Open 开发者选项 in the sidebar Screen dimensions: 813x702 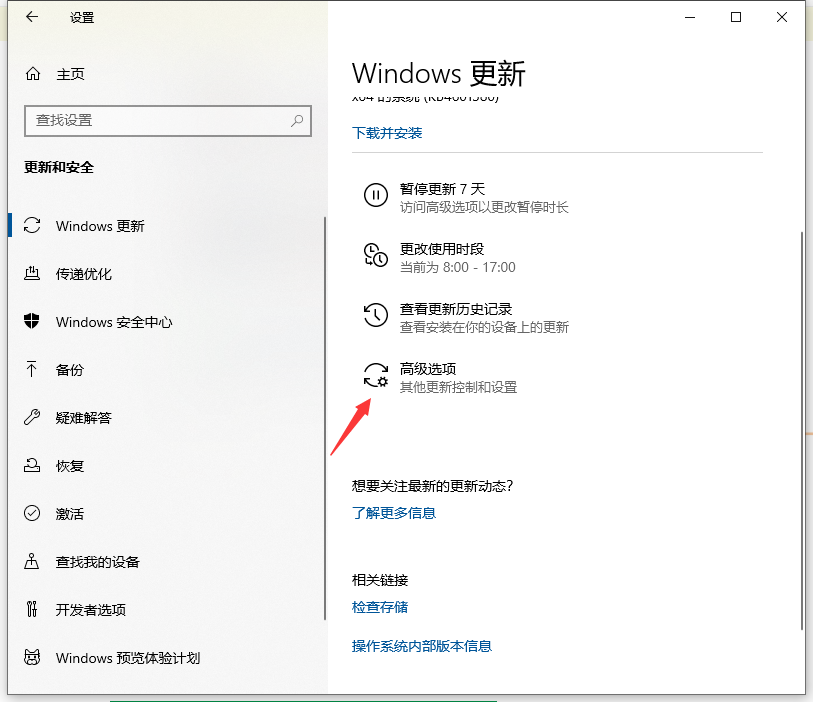click(x=90, y=610)
